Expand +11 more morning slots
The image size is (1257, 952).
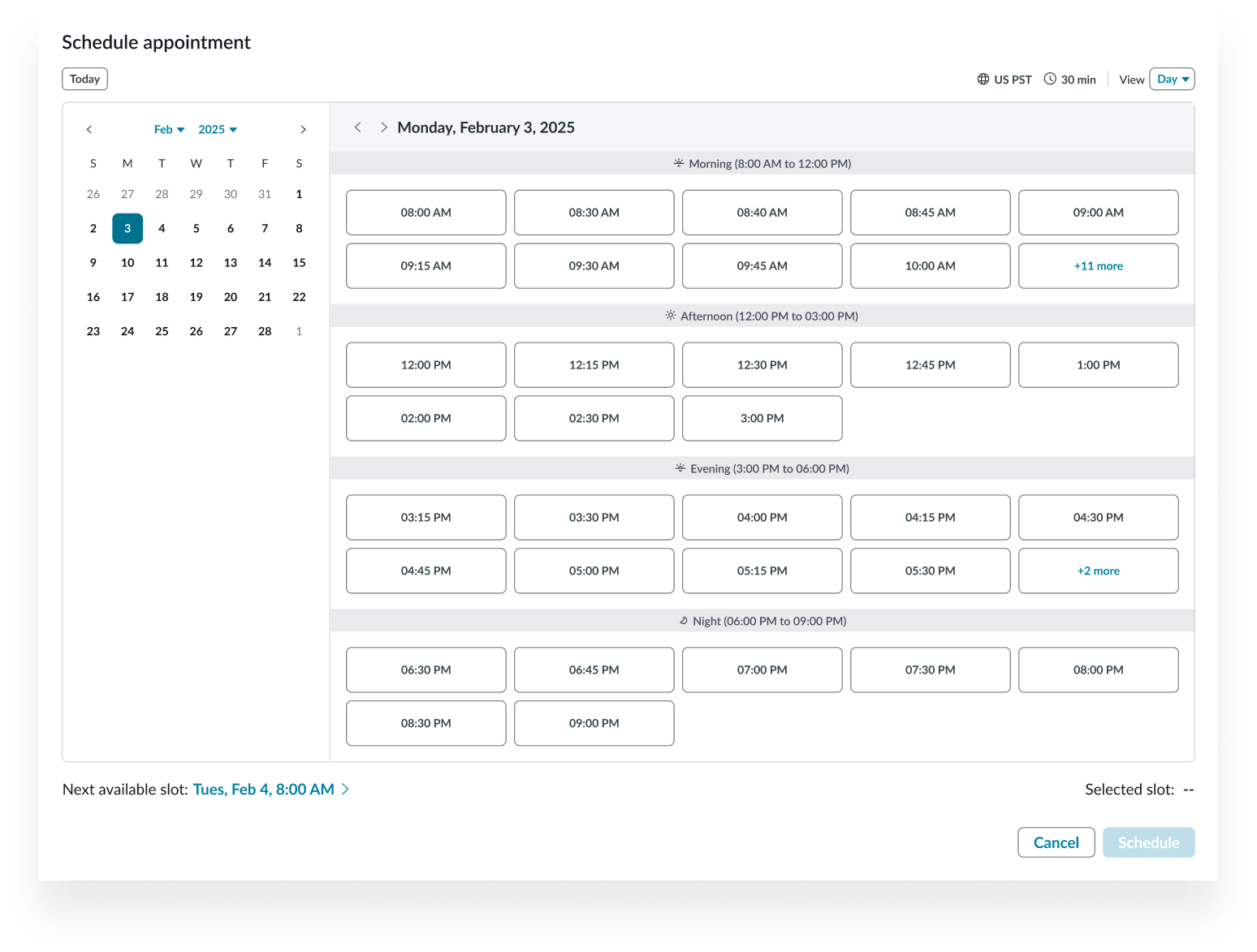(x=1098, y=266)
